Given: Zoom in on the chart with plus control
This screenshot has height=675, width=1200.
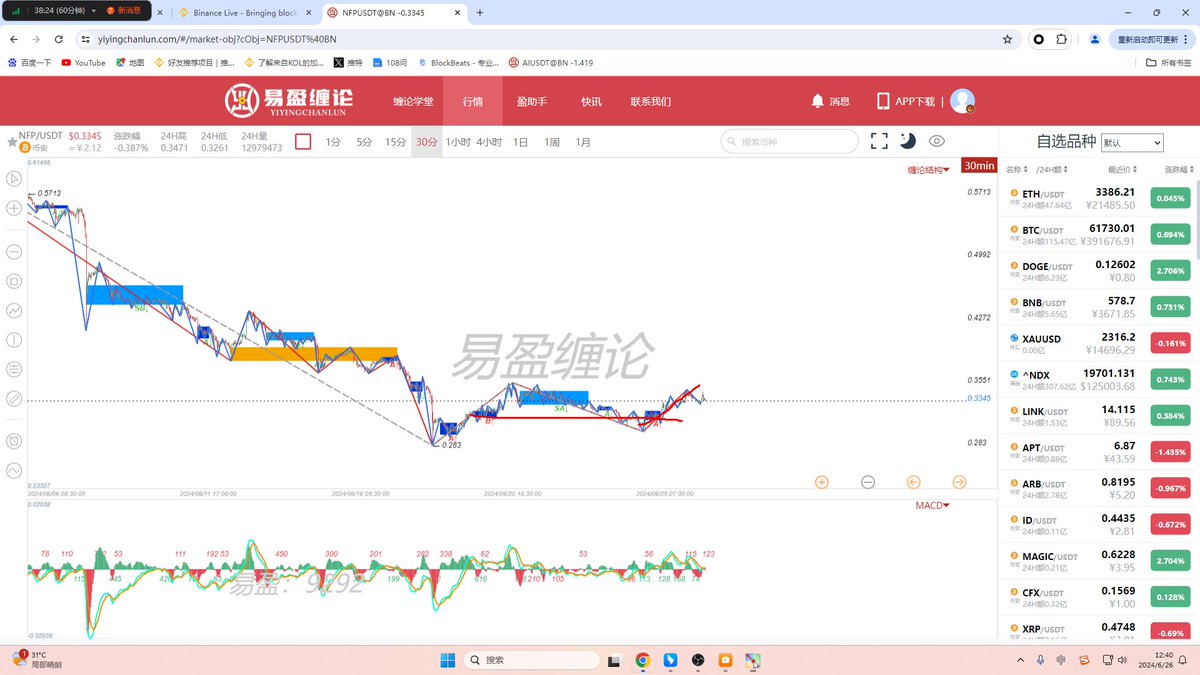Looking at the screenshot, I should click(821, 482).
